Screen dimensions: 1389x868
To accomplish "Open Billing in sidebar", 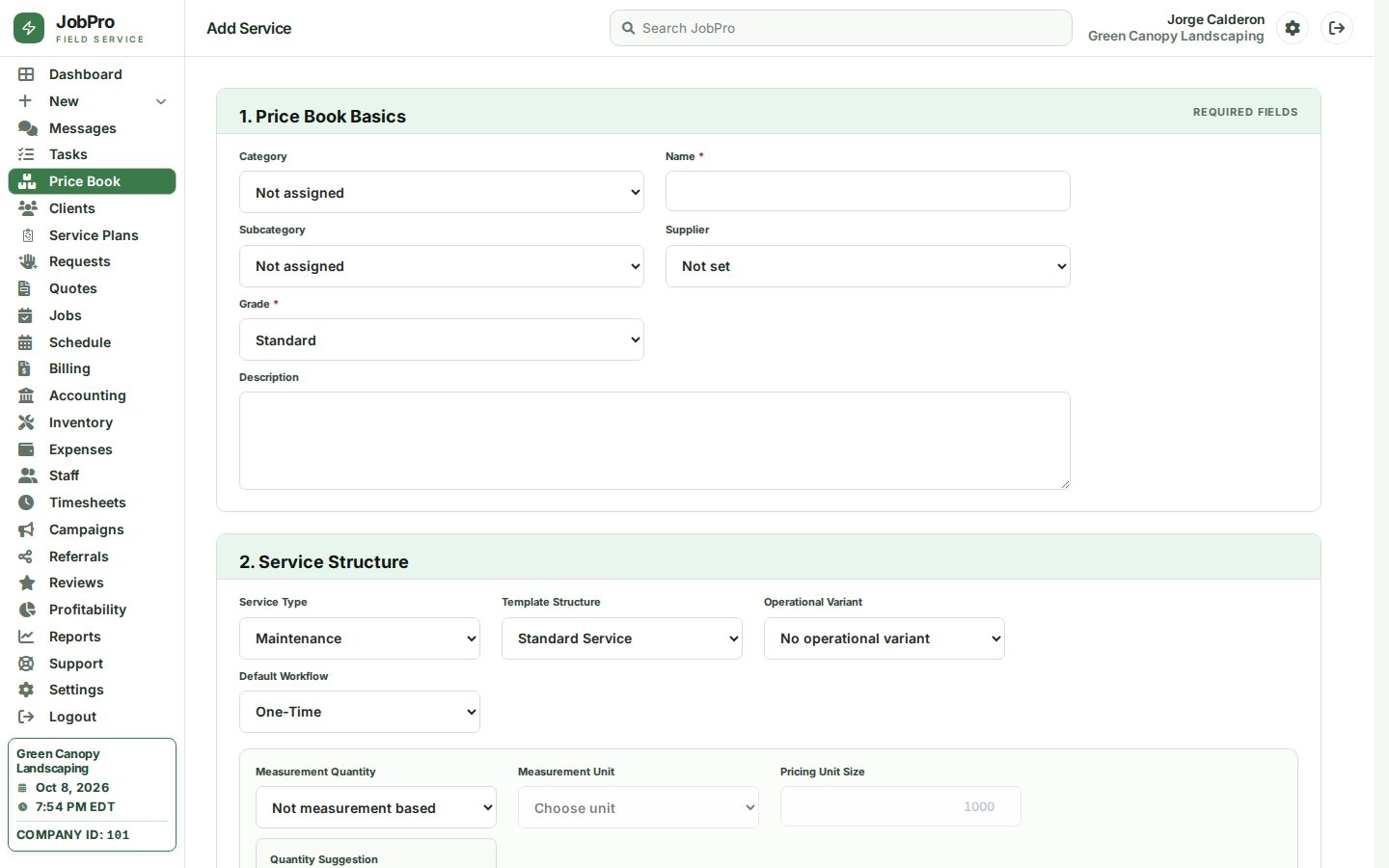I will pyautogui.click(x=93, y=368).
